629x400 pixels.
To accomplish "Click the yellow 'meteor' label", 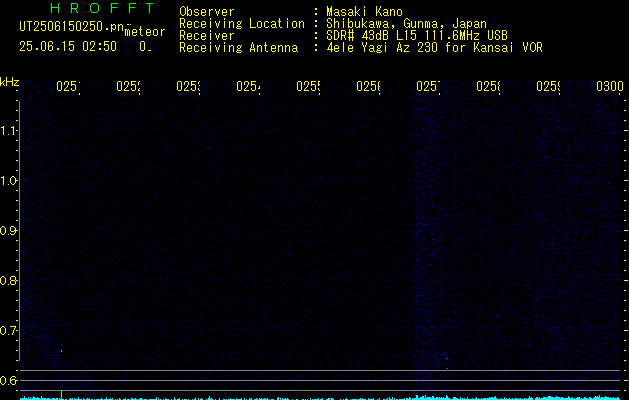I will point(145,32).
